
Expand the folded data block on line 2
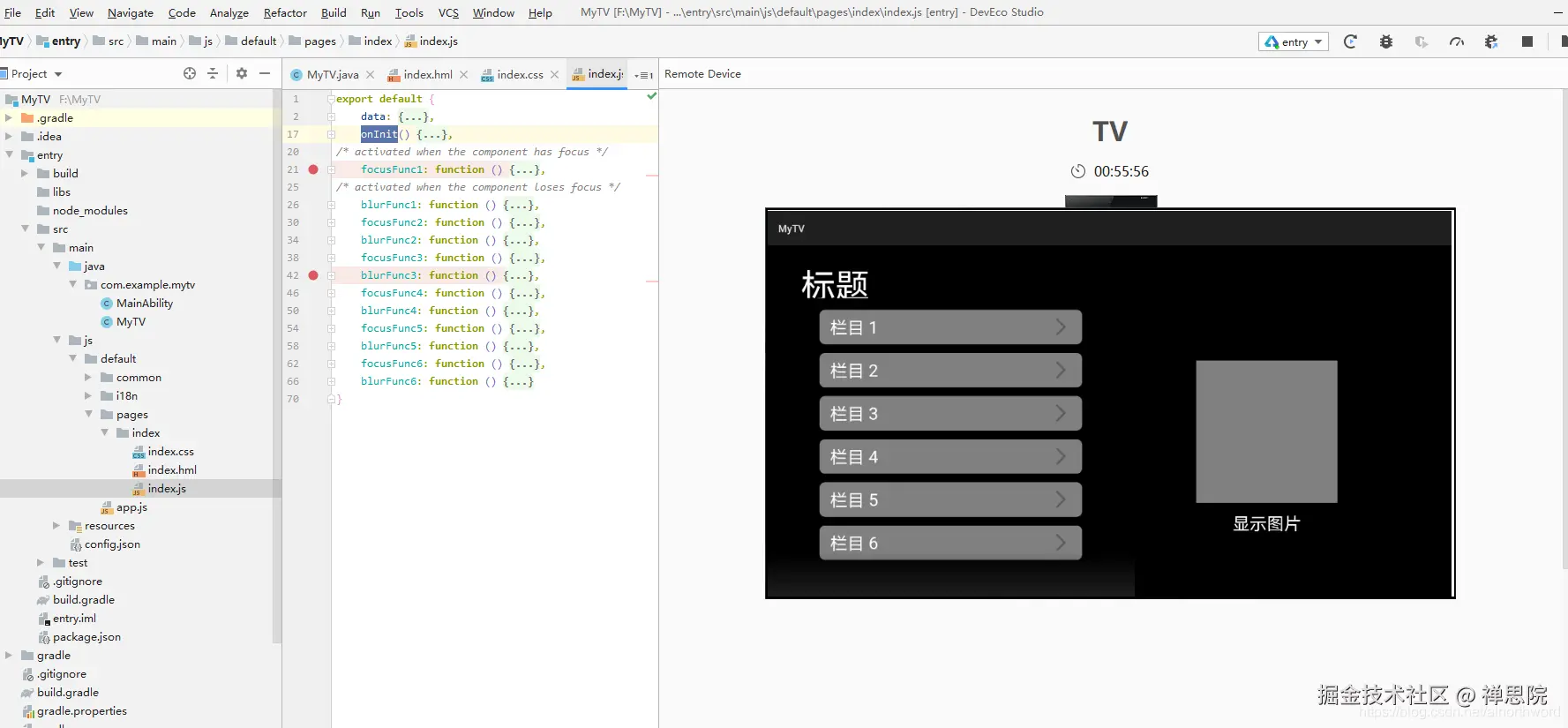331,116
